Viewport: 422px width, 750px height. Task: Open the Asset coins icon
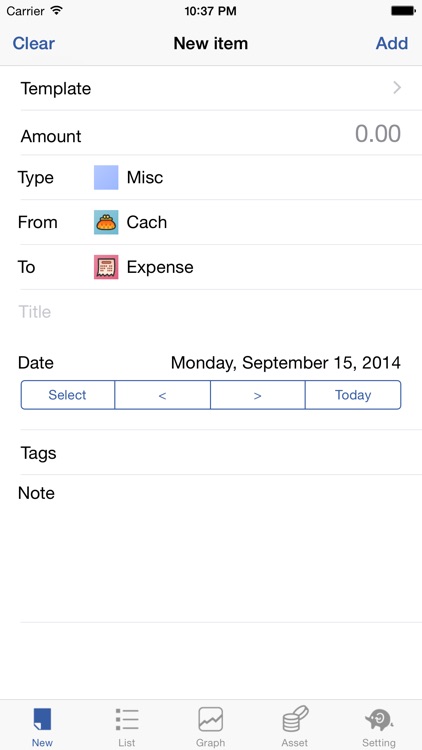(x=295, y=719)
